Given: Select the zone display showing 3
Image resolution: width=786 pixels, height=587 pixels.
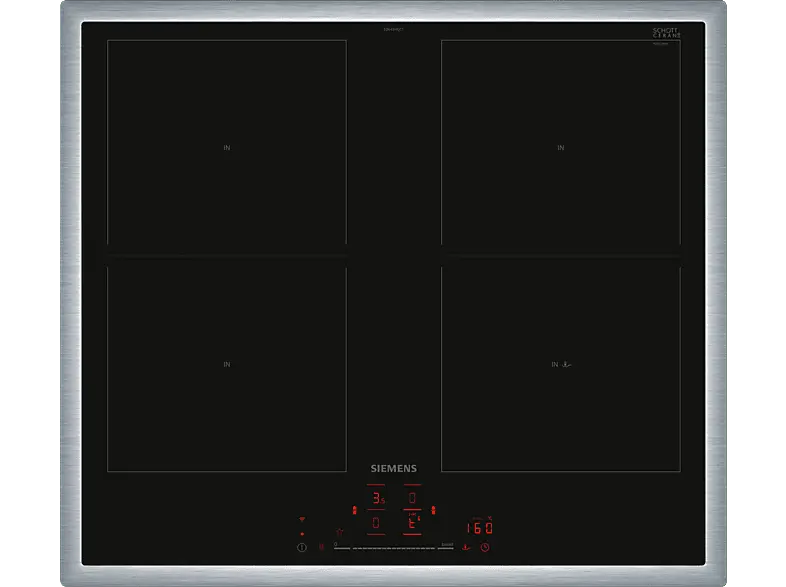Looking at the screenshot, I should click(x=377, y=497).
